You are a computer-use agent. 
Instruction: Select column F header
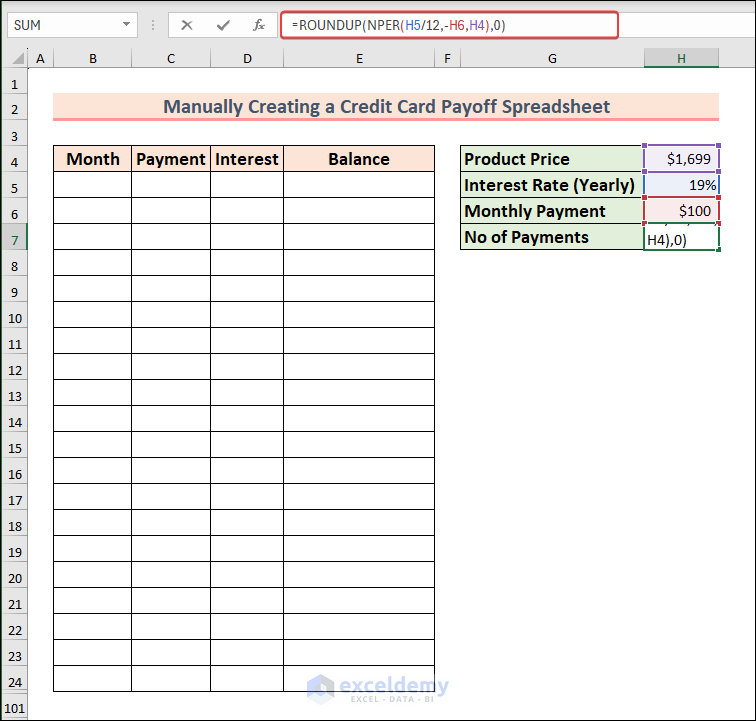click(x=447, y=59)
